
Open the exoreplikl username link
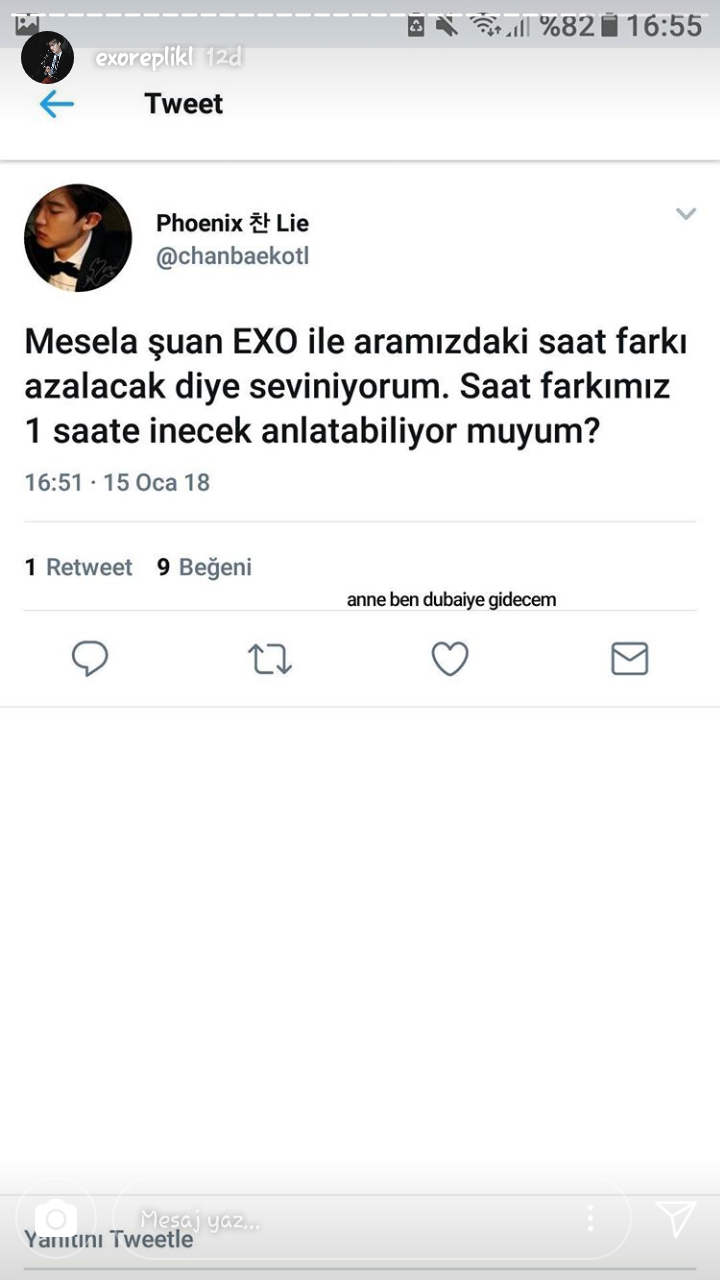click(144, 58)
